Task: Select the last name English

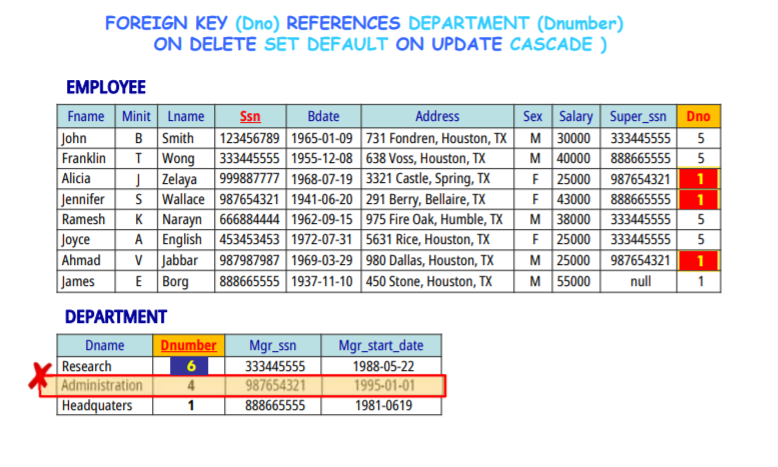Action: click(182, 240)
